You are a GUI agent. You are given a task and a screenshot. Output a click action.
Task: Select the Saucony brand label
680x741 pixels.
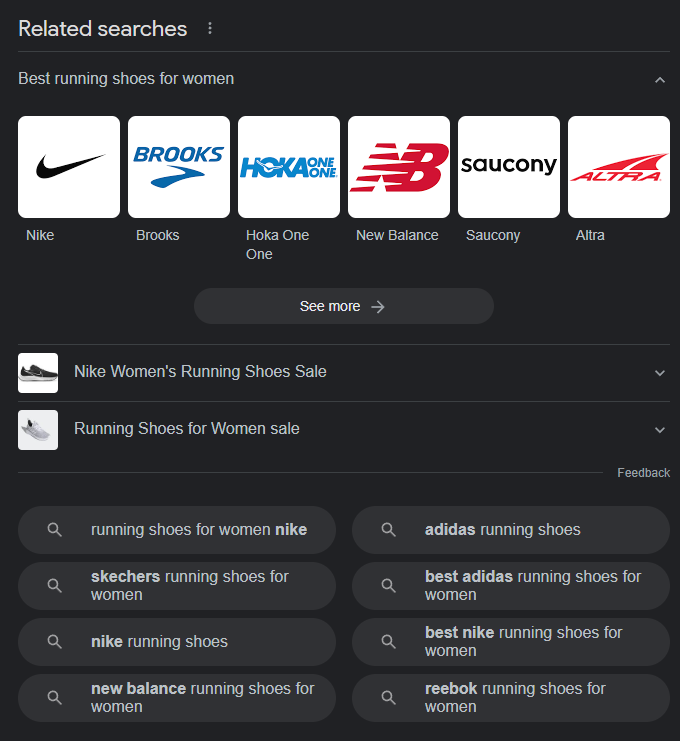(493, 235)
